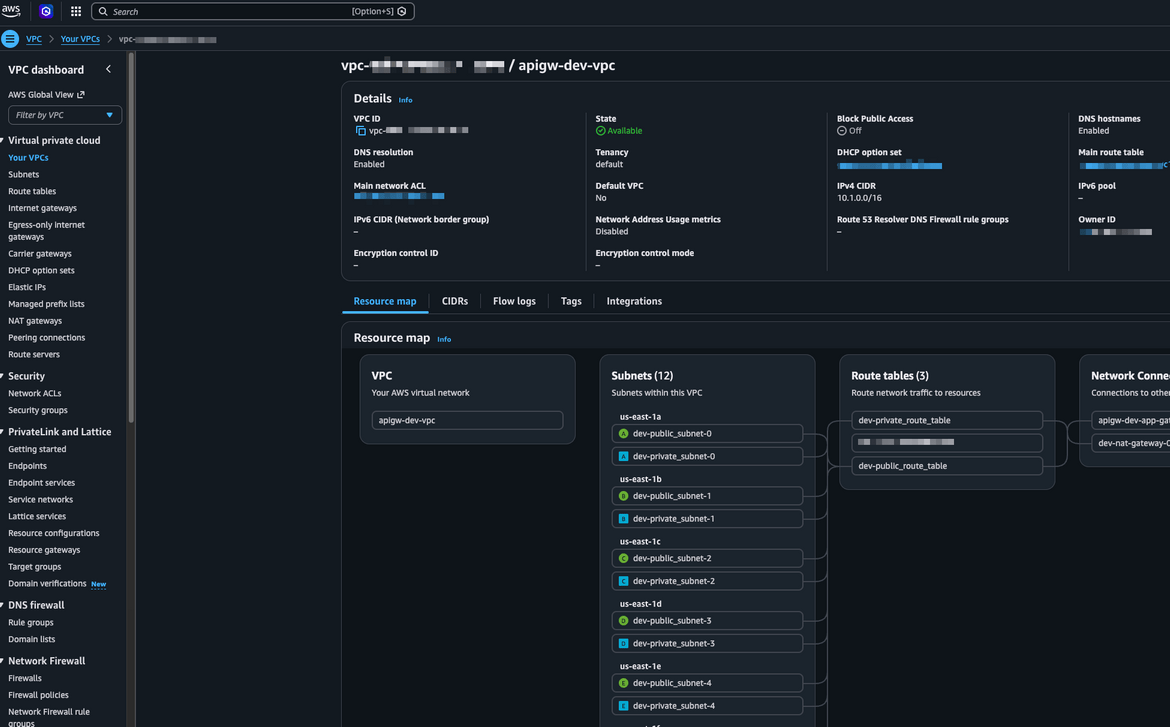Click dev-private_subnet-2 blue C icon
Screen dimensions: 1170x727
624,581
